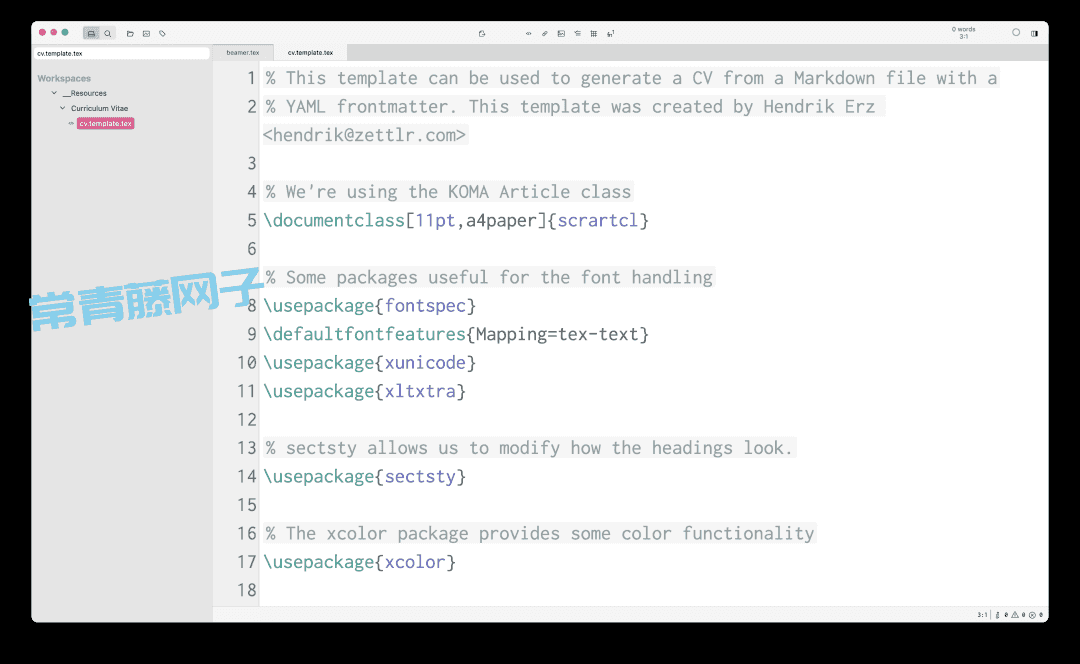Click the 3:1 cursor position in status bar
The width and height of the screenshot is (1080, 664).
(982, 614)
